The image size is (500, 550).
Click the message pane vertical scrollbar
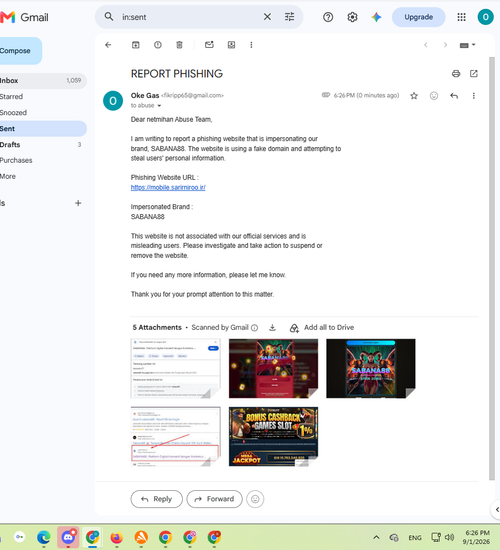coord(492,268)
